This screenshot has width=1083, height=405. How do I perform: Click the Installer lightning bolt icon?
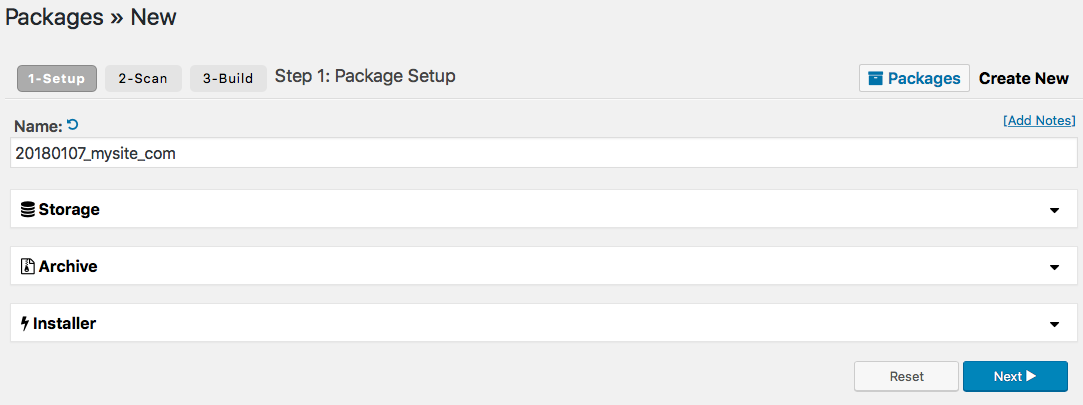point(26,323)
